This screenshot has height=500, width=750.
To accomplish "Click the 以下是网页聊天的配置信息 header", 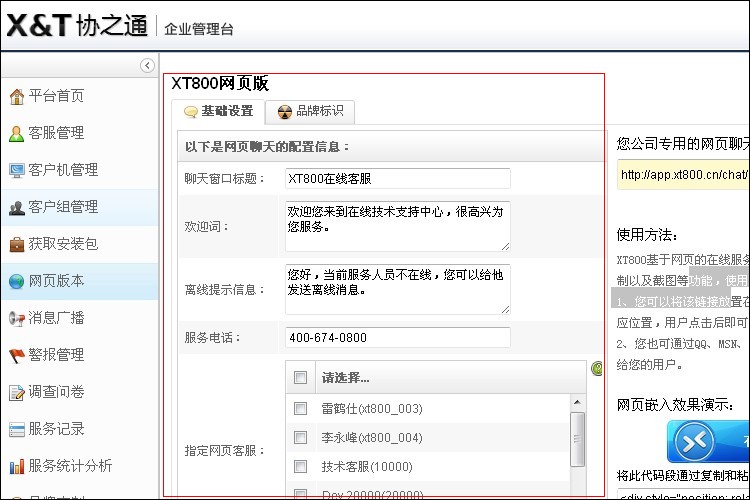I will point(267,147).
